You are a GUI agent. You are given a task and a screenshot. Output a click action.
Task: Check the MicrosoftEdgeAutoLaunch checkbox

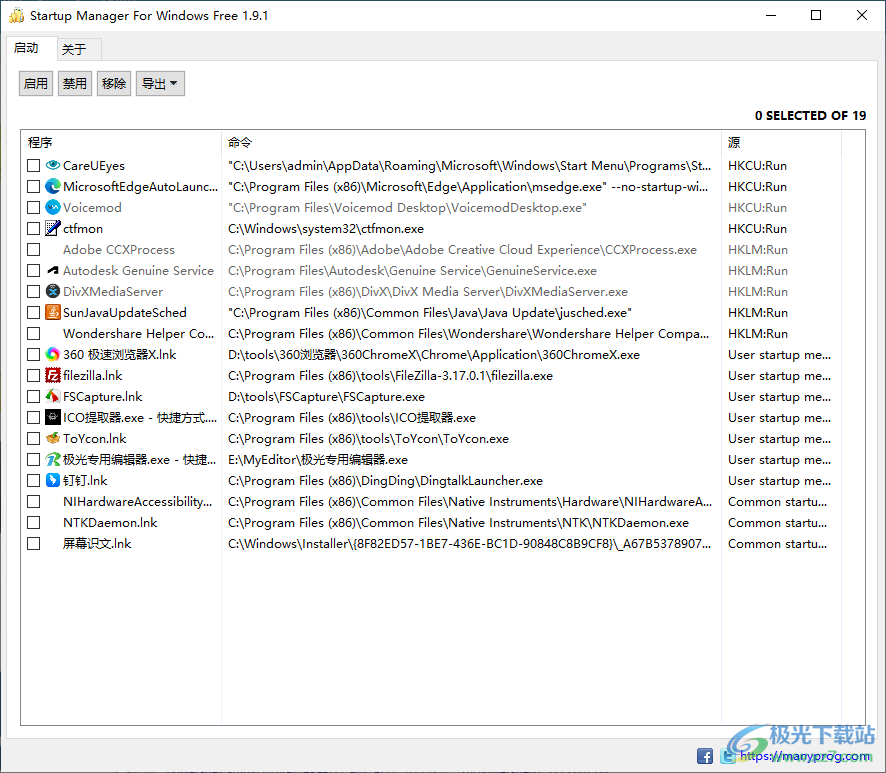[x=34, y=186]
